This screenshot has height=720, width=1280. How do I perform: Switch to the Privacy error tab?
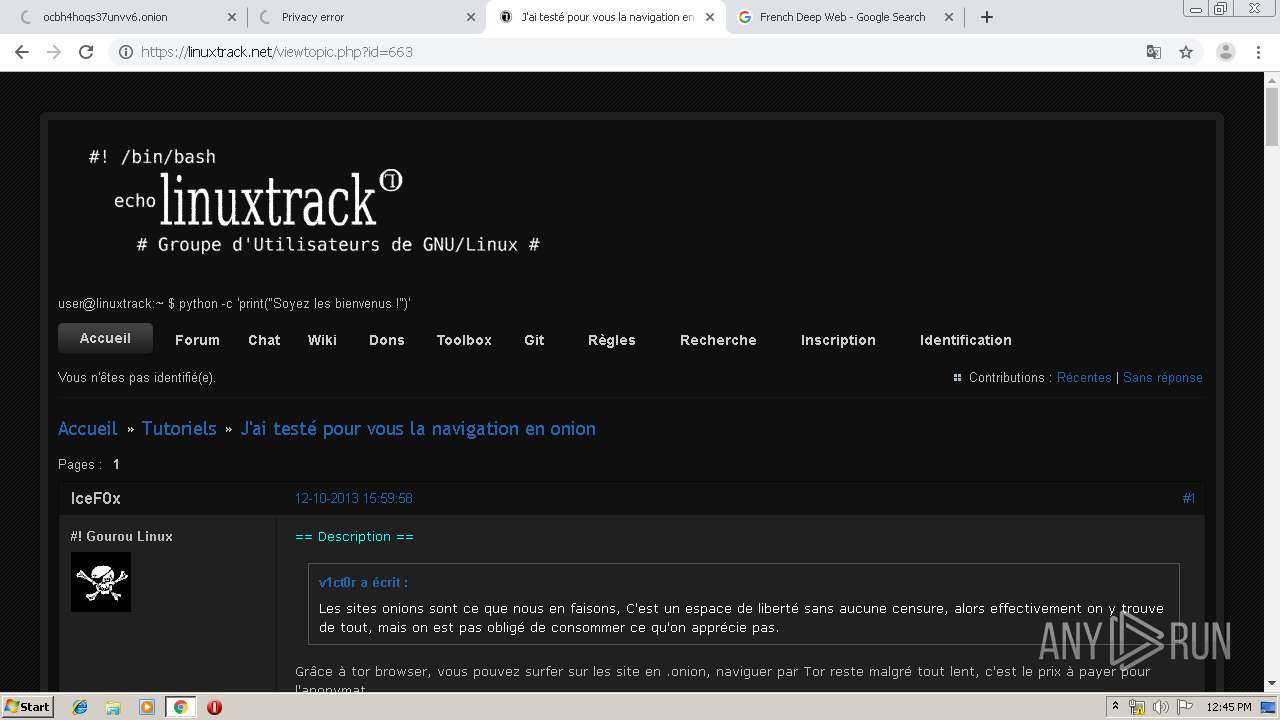pos(365,17)
